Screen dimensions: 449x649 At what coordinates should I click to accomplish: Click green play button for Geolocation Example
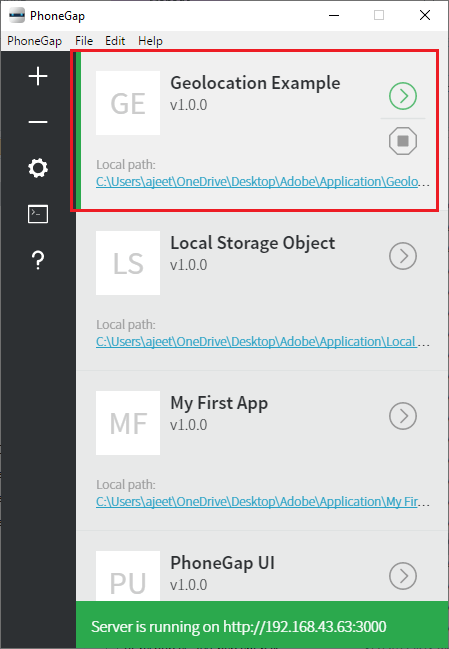[x=403, y=96]
